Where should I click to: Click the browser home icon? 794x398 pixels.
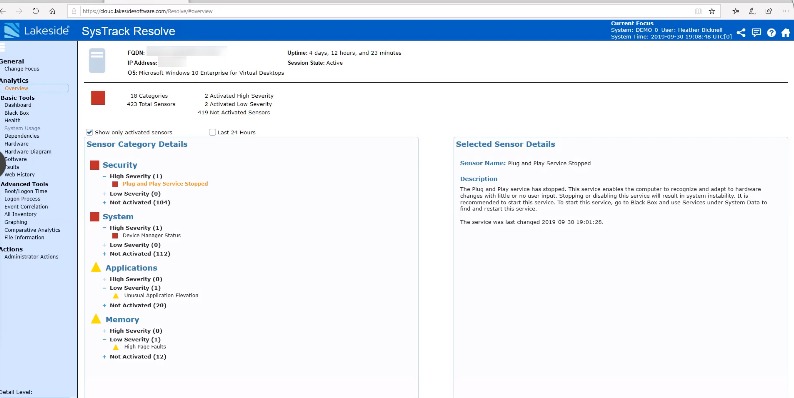pyautogui.click(x=52, y=11)
